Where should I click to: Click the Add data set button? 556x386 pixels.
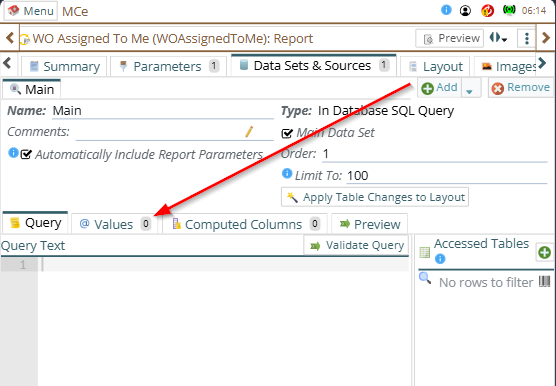click(439, 88)
